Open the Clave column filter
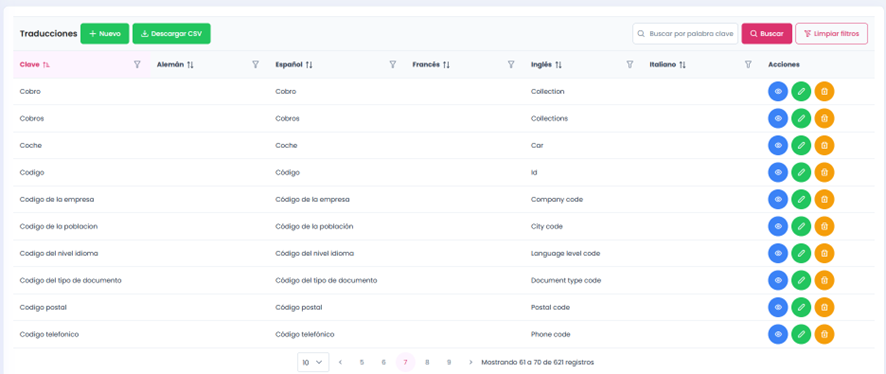 click(137, 65)
